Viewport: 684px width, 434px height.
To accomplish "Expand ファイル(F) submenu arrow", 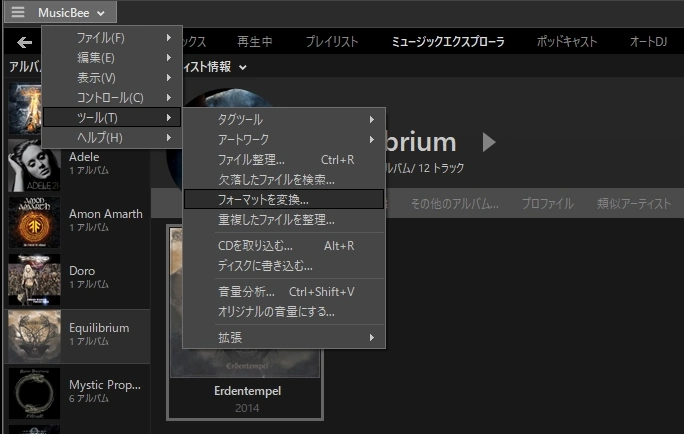I will click(169, 38).
